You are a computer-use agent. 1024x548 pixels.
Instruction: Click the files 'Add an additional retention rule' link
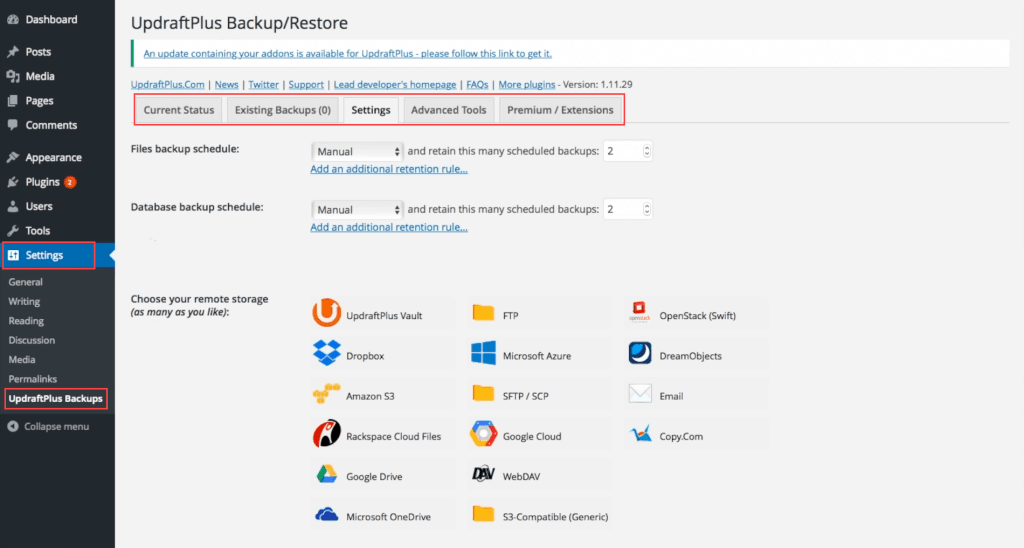pyautogui.click(x=389, y=169)
